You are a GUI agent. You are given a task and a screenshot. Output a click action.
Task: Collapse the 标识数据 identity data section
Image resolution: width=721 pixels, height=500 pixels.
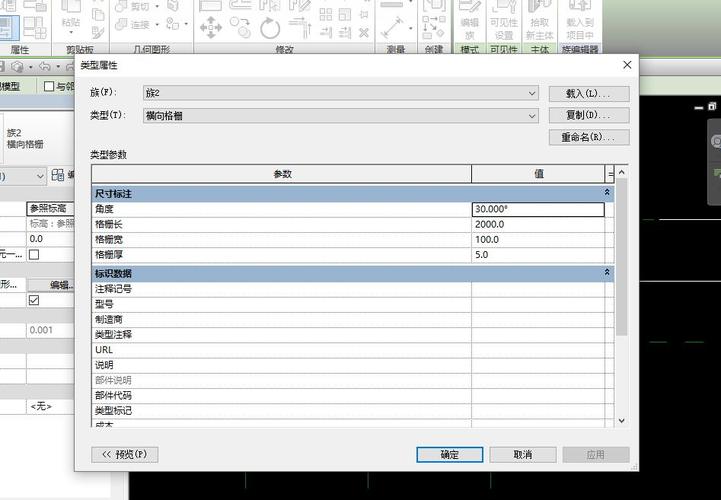(x=607, y=272)
